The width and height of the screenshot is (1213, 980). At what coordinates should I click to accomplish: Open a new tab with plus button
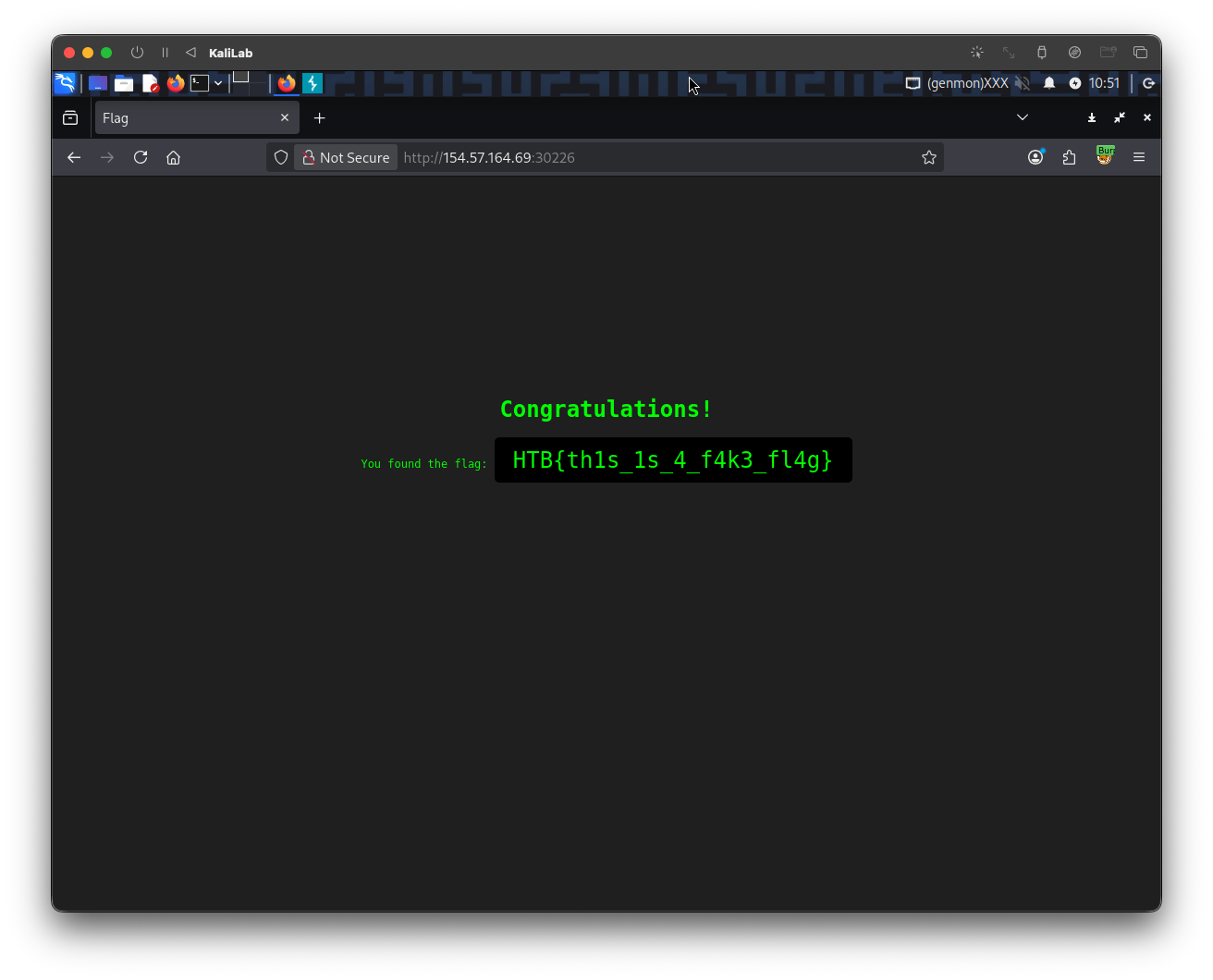pyautogui.click(x=320, y=118)
